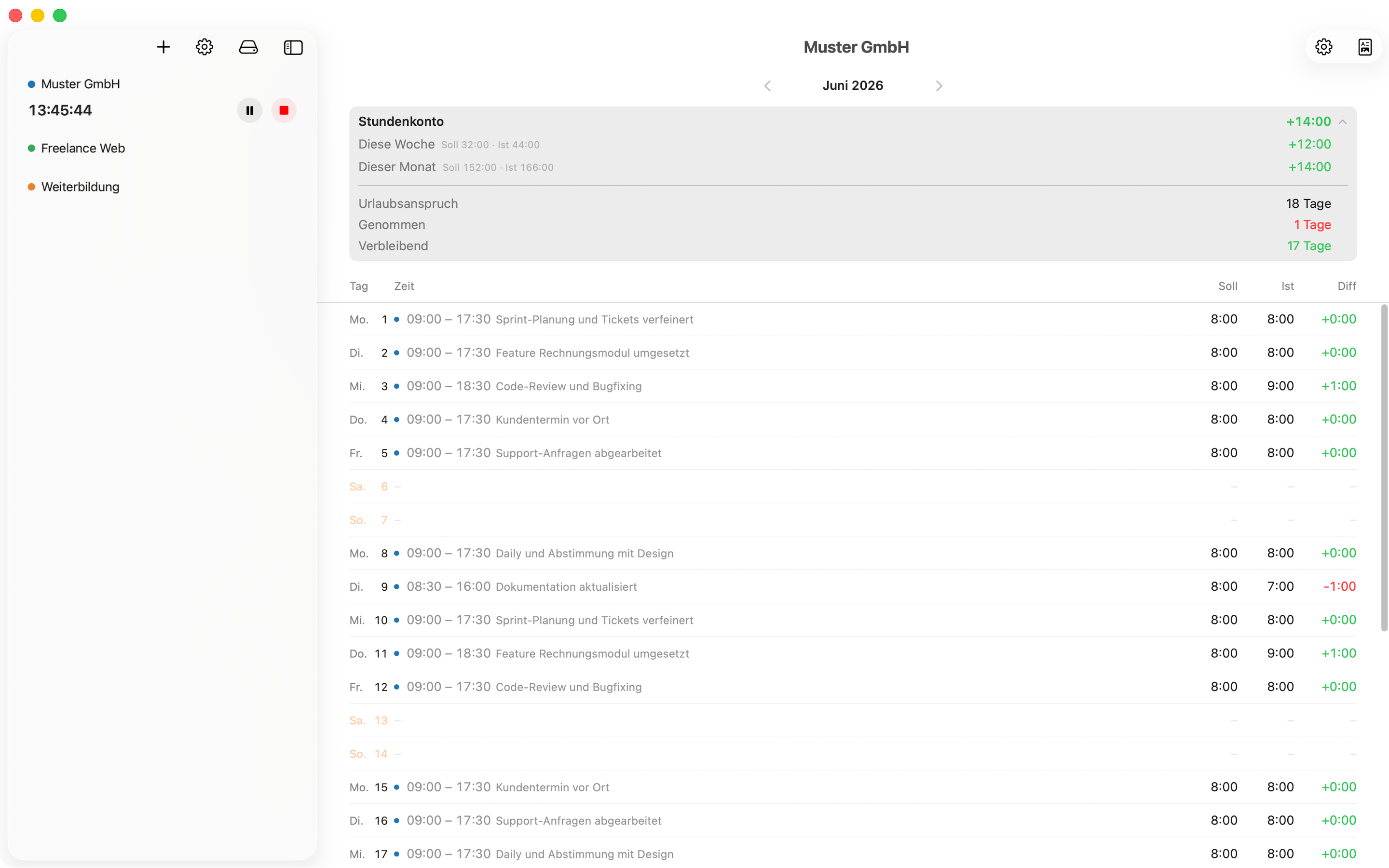
Task: Click the Tag column header
Action: 359,286
